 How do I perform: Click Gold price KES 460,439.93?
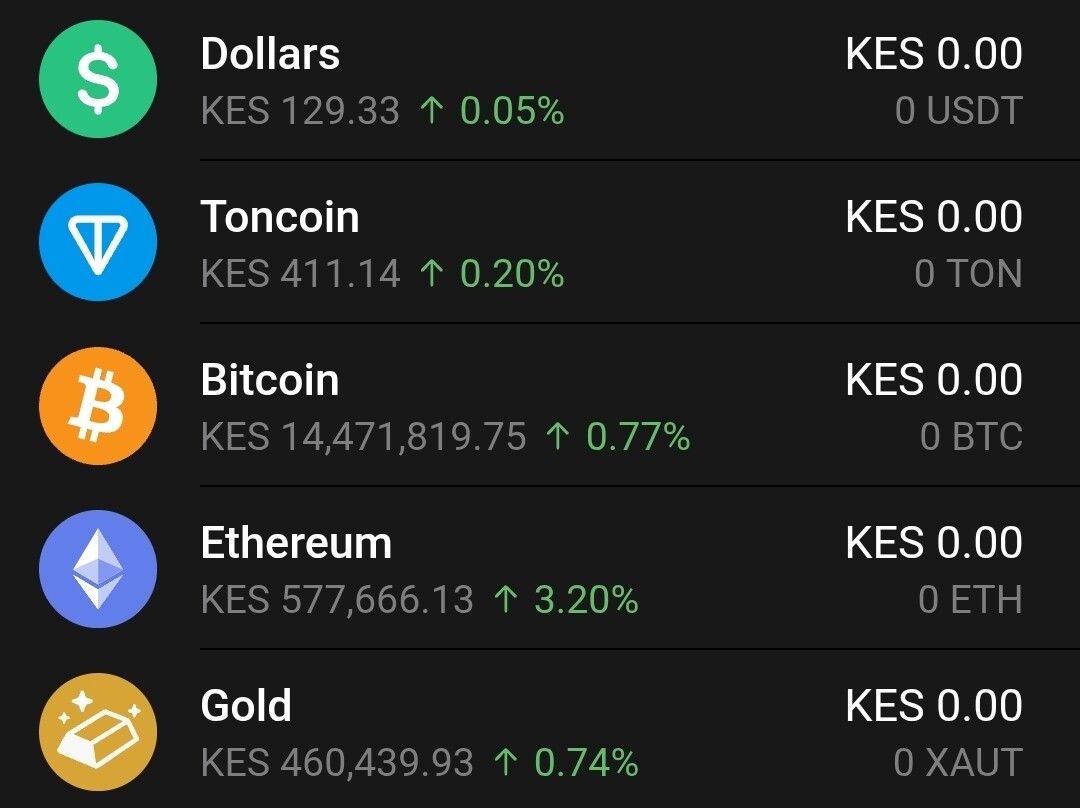(x=337, y=763)
